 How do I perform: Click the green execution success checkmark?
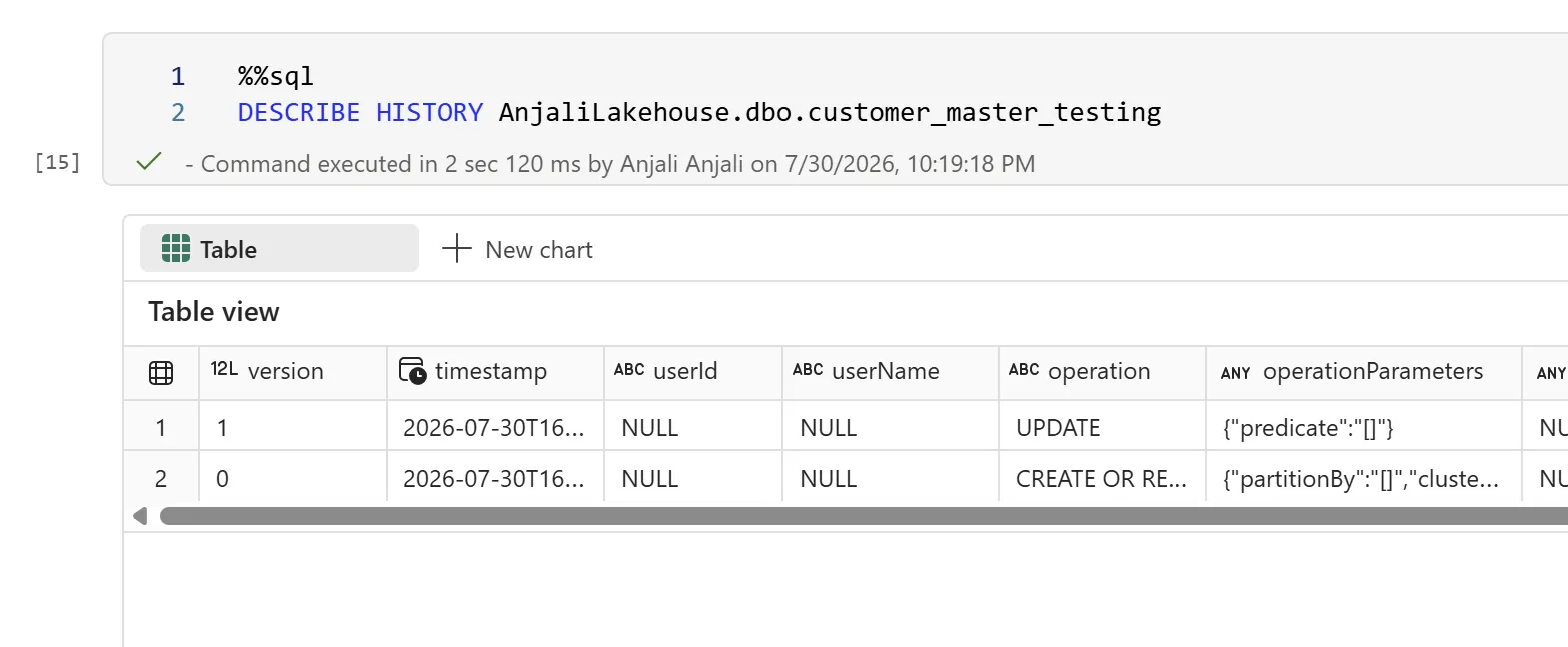(x=149, y=161)
